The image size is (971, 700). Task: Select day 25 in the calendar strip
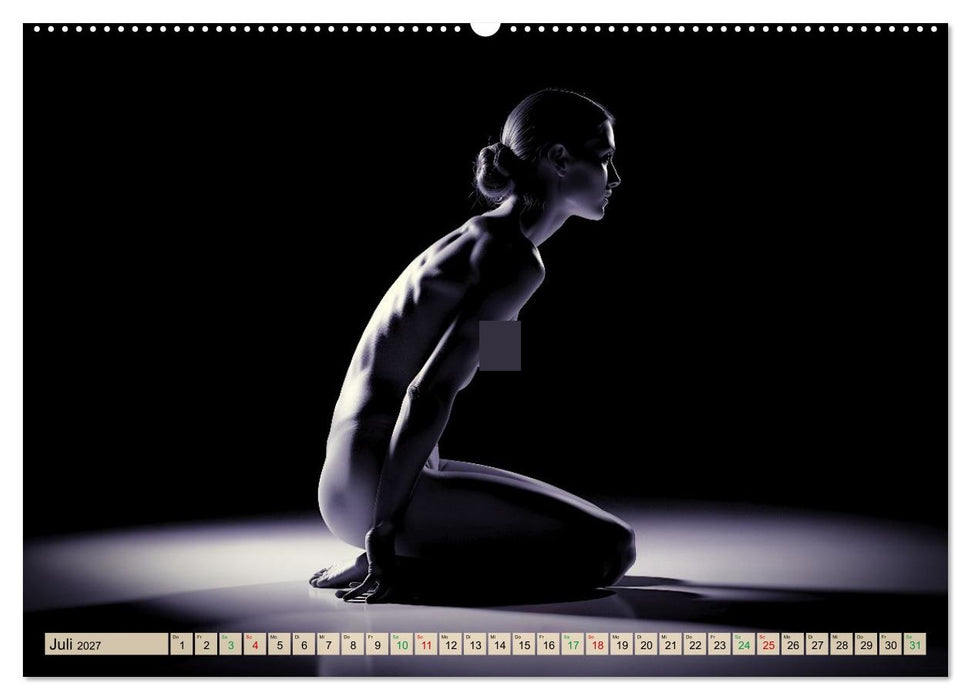pos(769,644)
